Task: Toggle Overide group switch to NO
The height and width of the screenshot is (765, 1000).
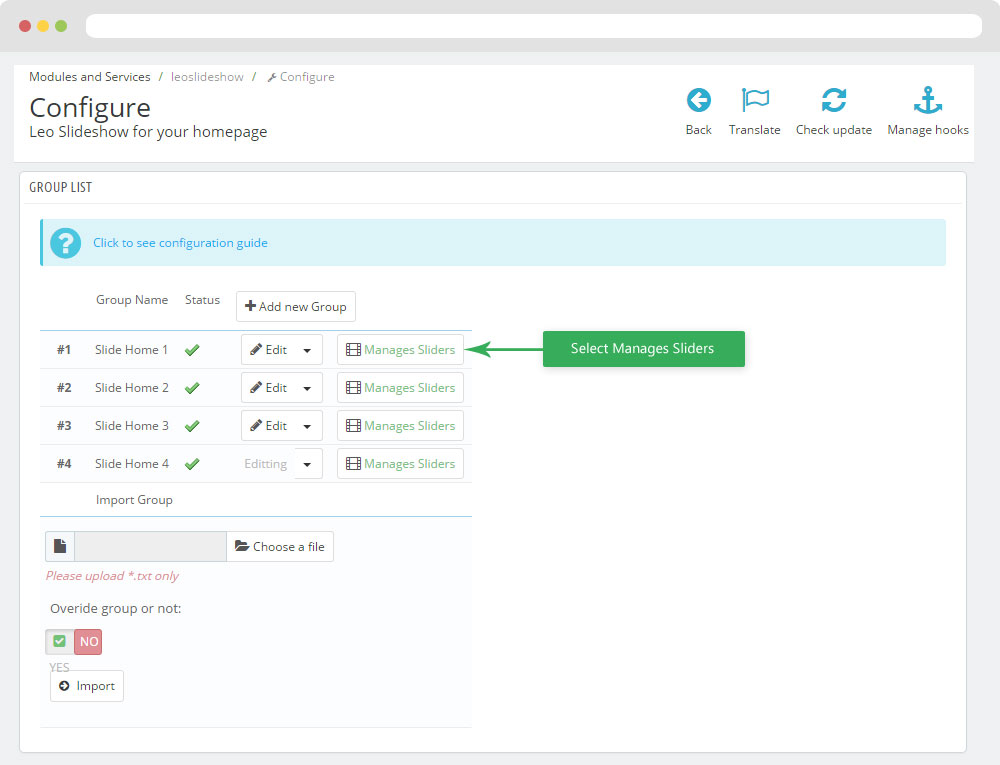Action: click(x=89, y=641)
